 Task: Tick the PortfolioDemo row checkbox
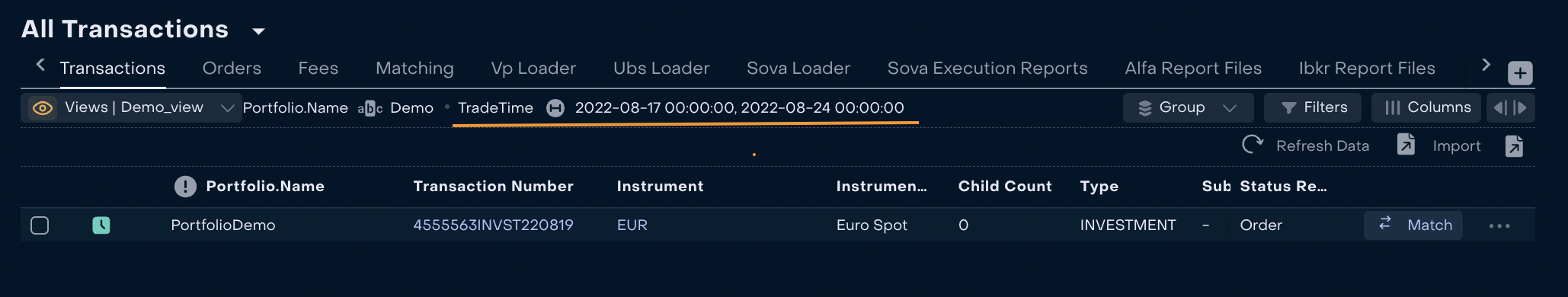coord(40,225)
